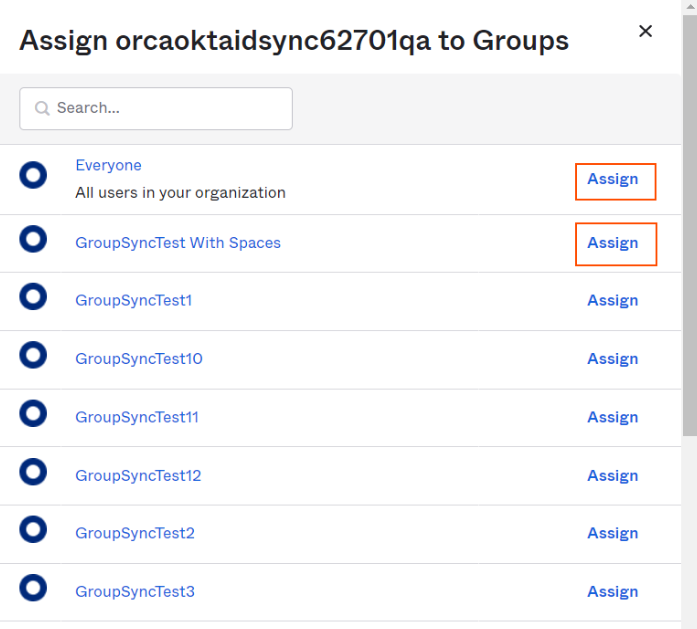Assign the GroupSyncTest1 group
The image size is (697, 629).
613,300
